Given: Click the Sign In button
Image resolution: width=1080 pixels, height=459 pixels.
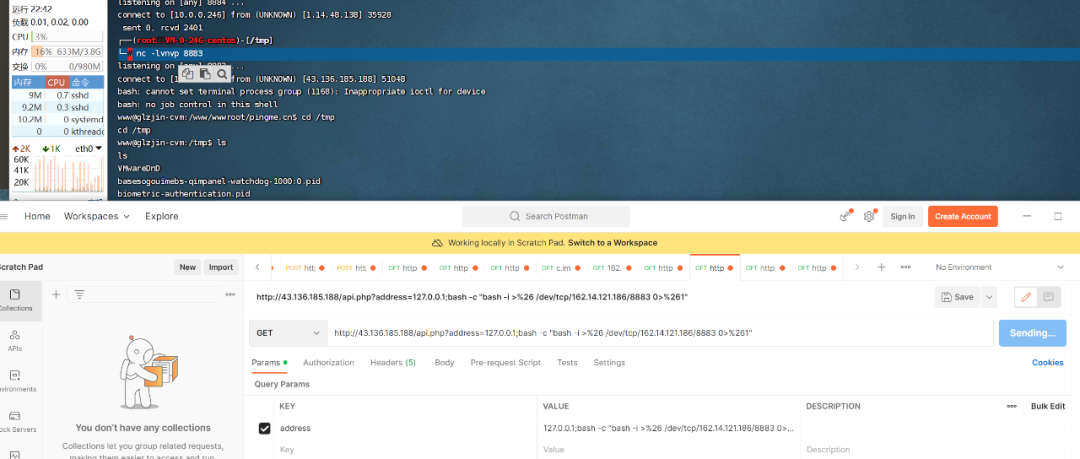Looking at the screenshot, I should click(x=902, y=216).
